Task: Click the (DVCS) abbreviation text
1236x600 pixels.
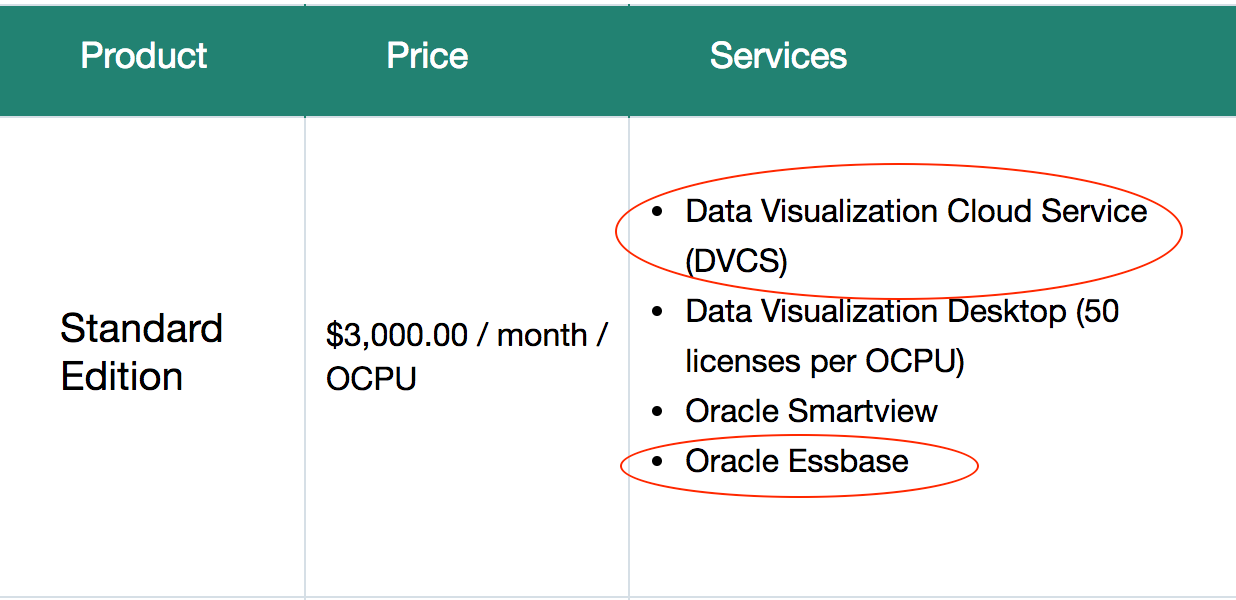Action: click(737, 262)
